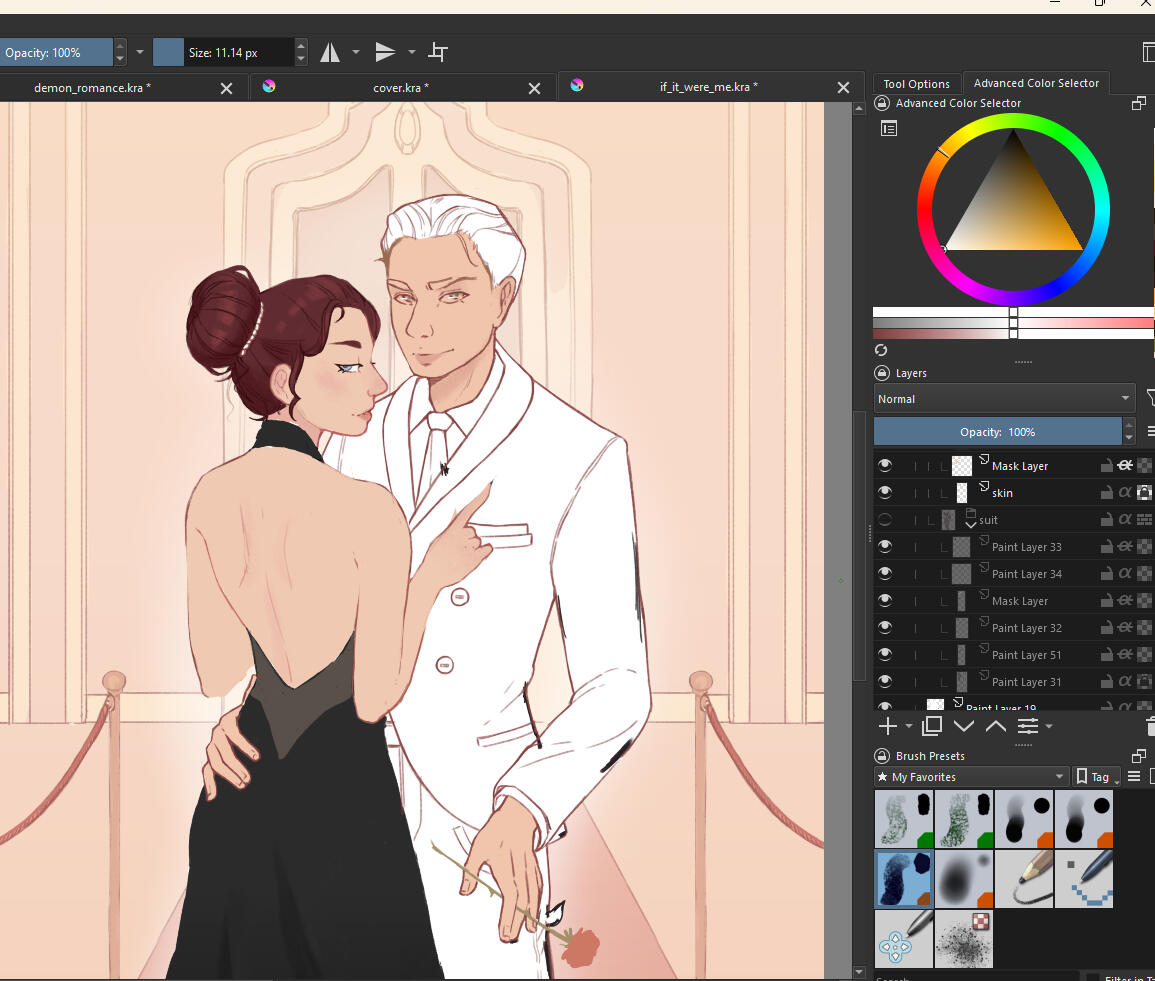
Task: Toggle visibility of Paint Layer 33
Action: (884, 546)
